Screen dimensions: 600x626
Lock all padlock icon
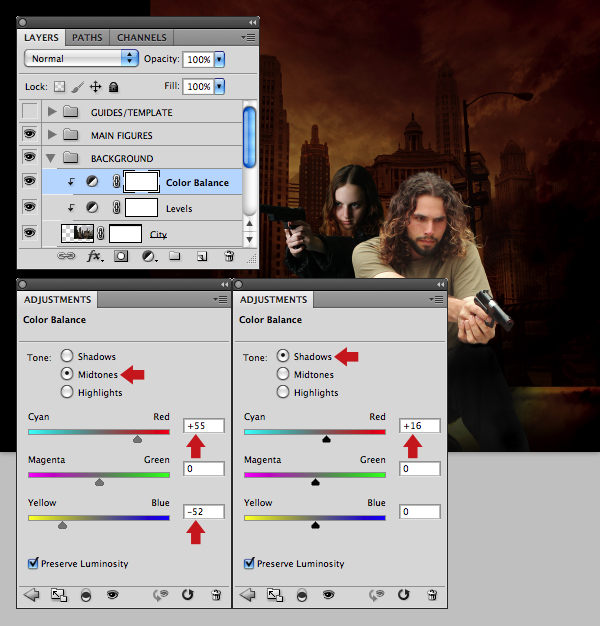[x=113, y=87]
